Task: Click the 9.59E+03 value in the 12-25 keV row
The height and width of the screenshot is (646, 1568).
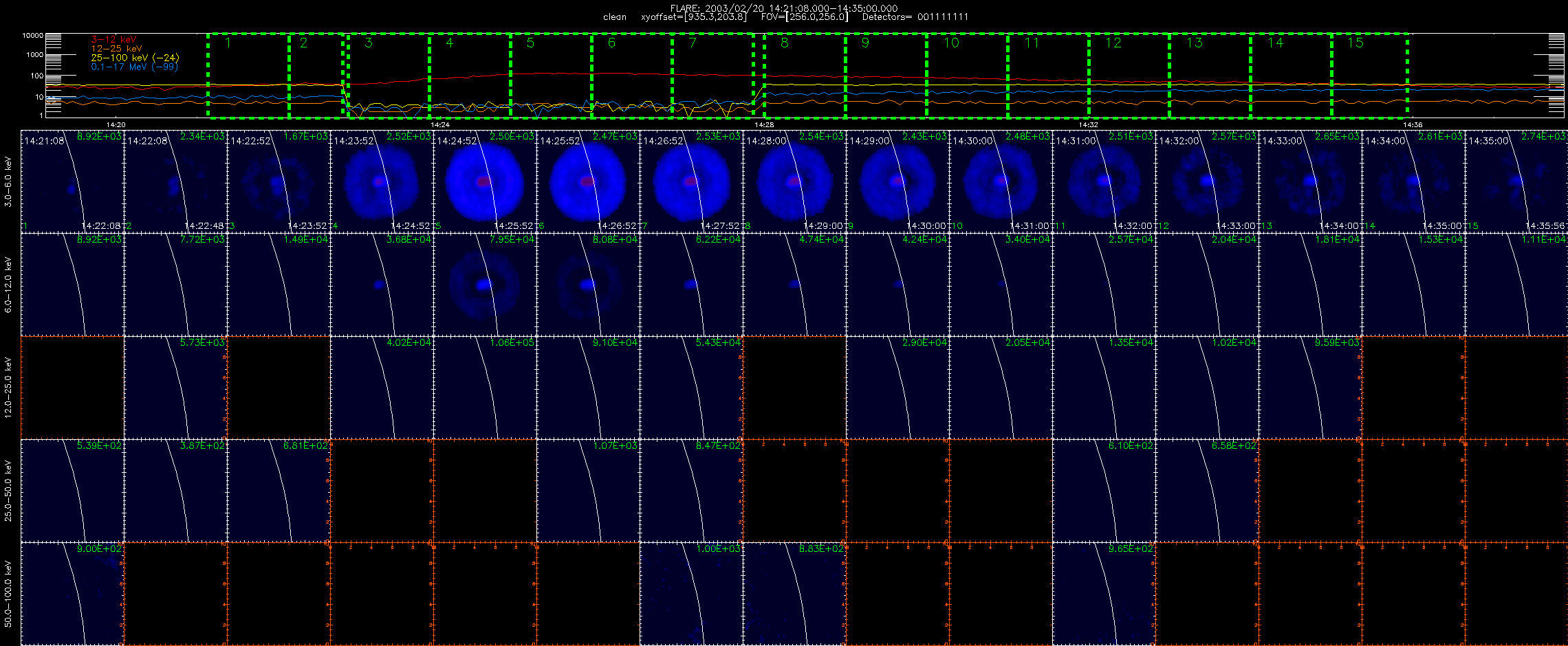Action: pos(1338,343)
